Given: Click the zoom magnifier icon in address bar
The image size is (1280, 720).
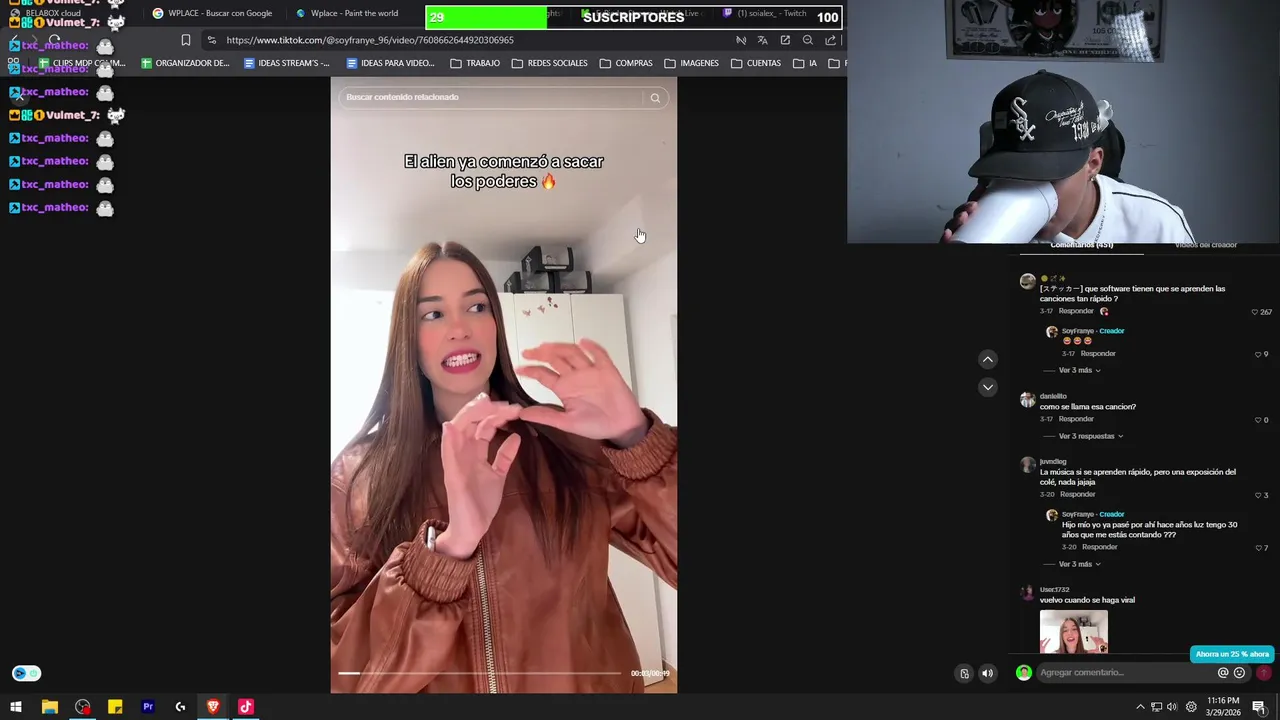Looking at the screenshot, I should point(808,40).
